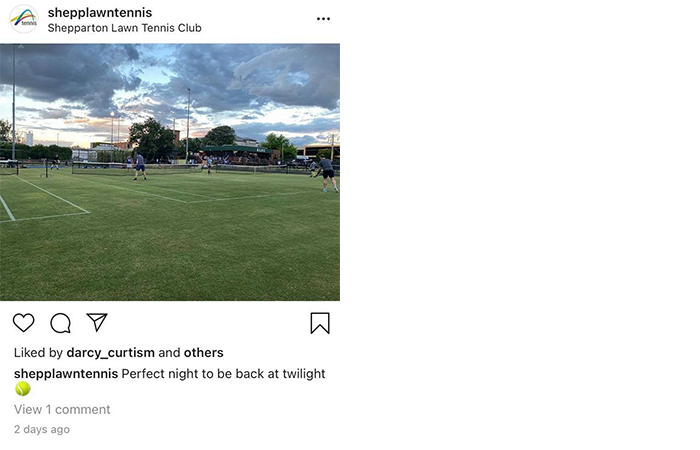Expand View 1 comment
The height and width of the screenshot is (450, 700).
(62, 410)
